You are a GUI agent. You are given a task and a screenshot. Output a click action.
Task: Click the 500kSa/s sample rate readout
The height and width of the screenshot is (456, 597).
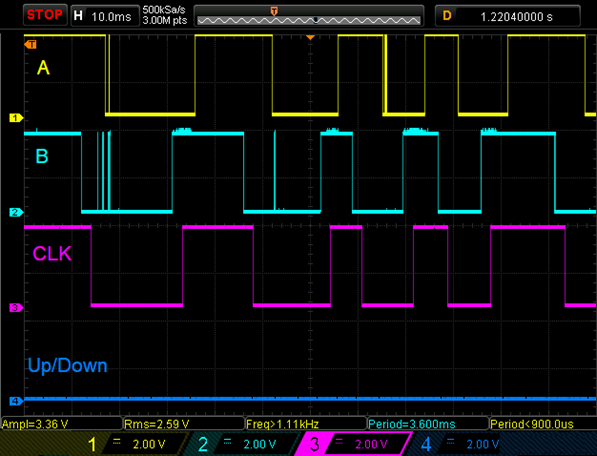click(x=164, y=10)
